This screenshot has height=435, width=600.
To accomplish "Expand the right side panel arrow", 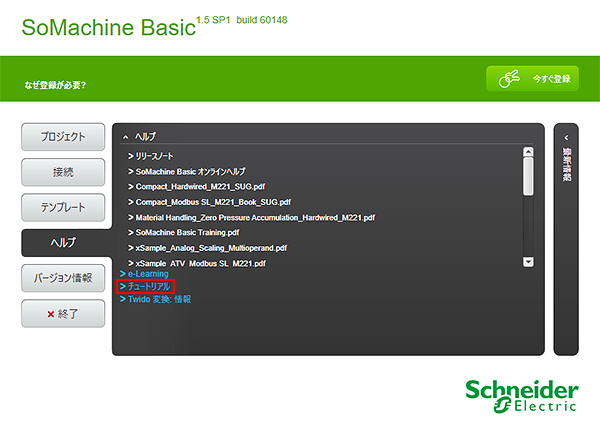I will (x=566, y=137).
